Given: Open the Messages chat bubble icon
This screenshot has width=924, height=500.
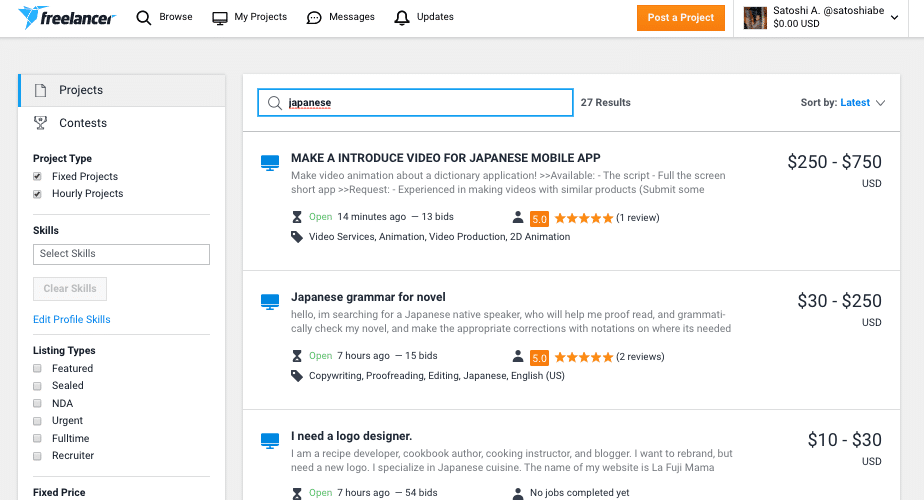Looking at the screenshot, I should click(314, 18).
